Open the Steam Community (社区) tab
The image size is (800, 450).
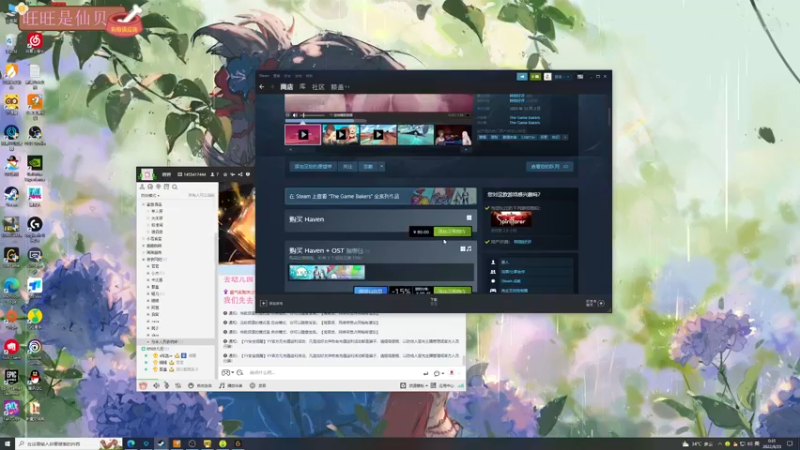tap(318, 87)
